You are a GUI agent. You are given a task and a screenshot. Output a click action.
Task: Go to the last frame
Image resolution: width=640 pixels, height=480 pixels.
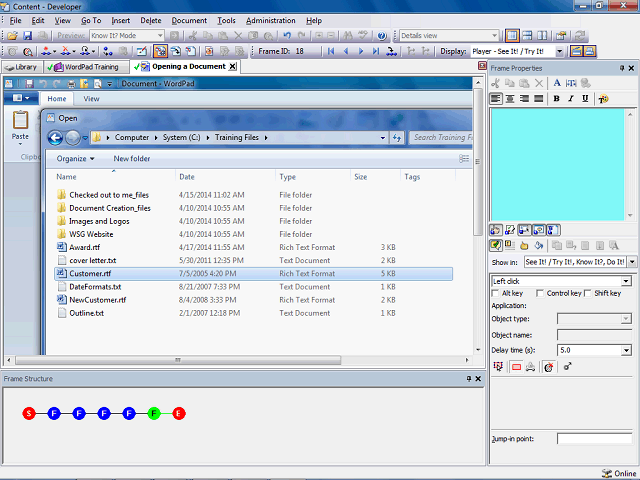point(376,51)
